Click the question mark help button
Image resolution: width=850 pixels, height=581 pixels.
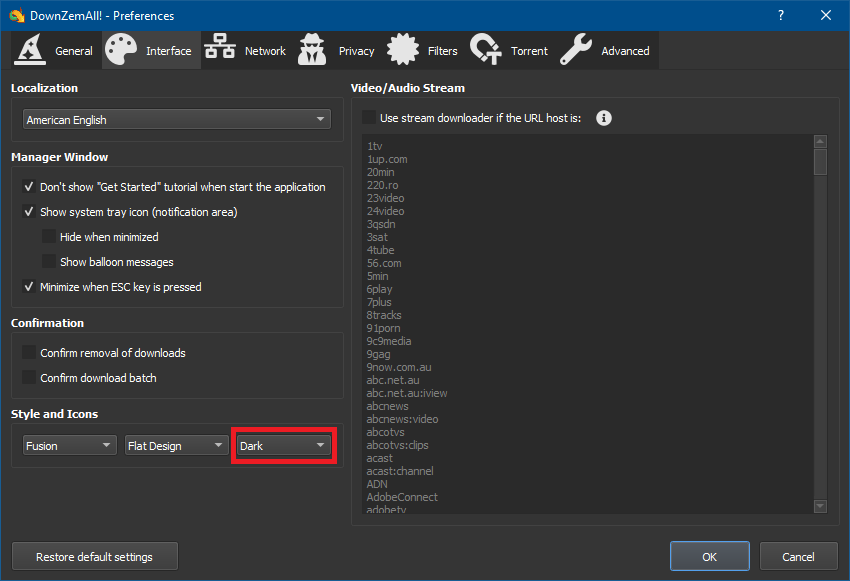click(781, 15)
